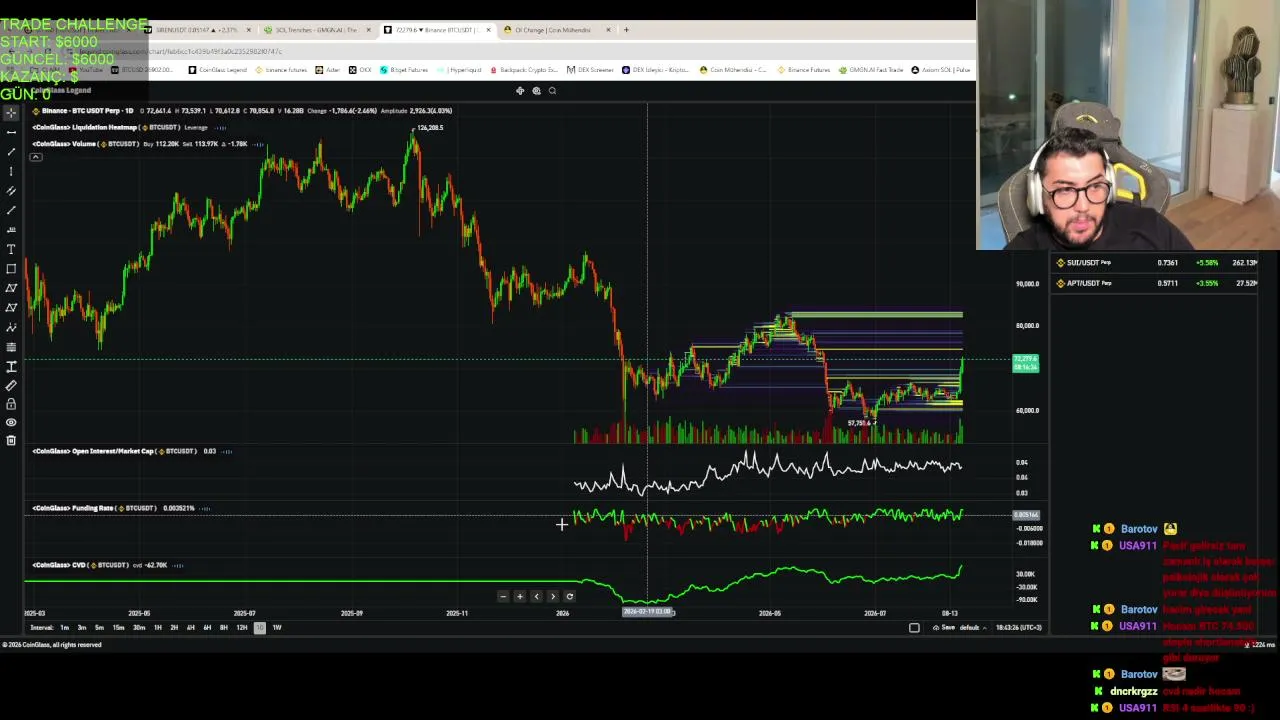Select the ruler measurement tool
1280x720 pixels.
(x=11, y=385)
